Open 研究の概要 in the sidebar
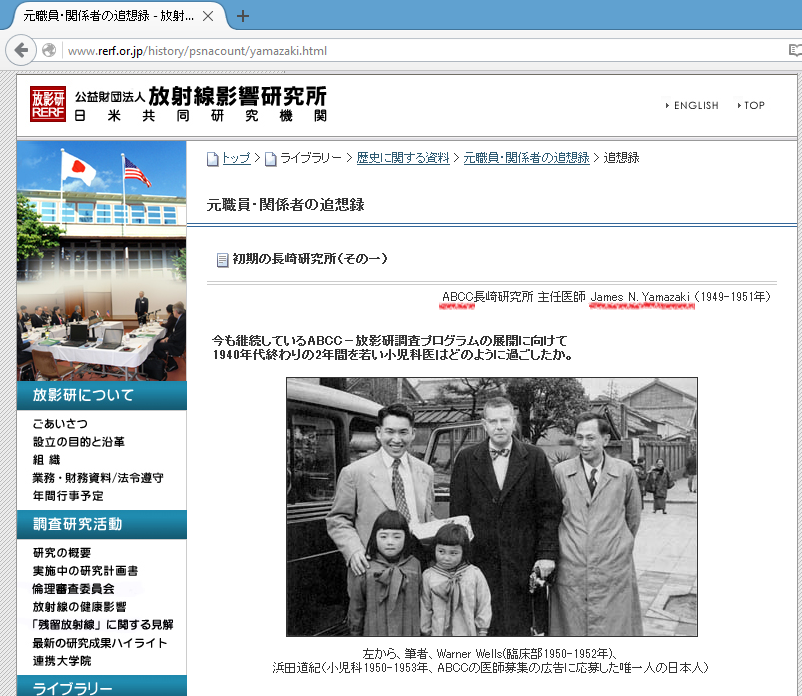 pos(62,552)
